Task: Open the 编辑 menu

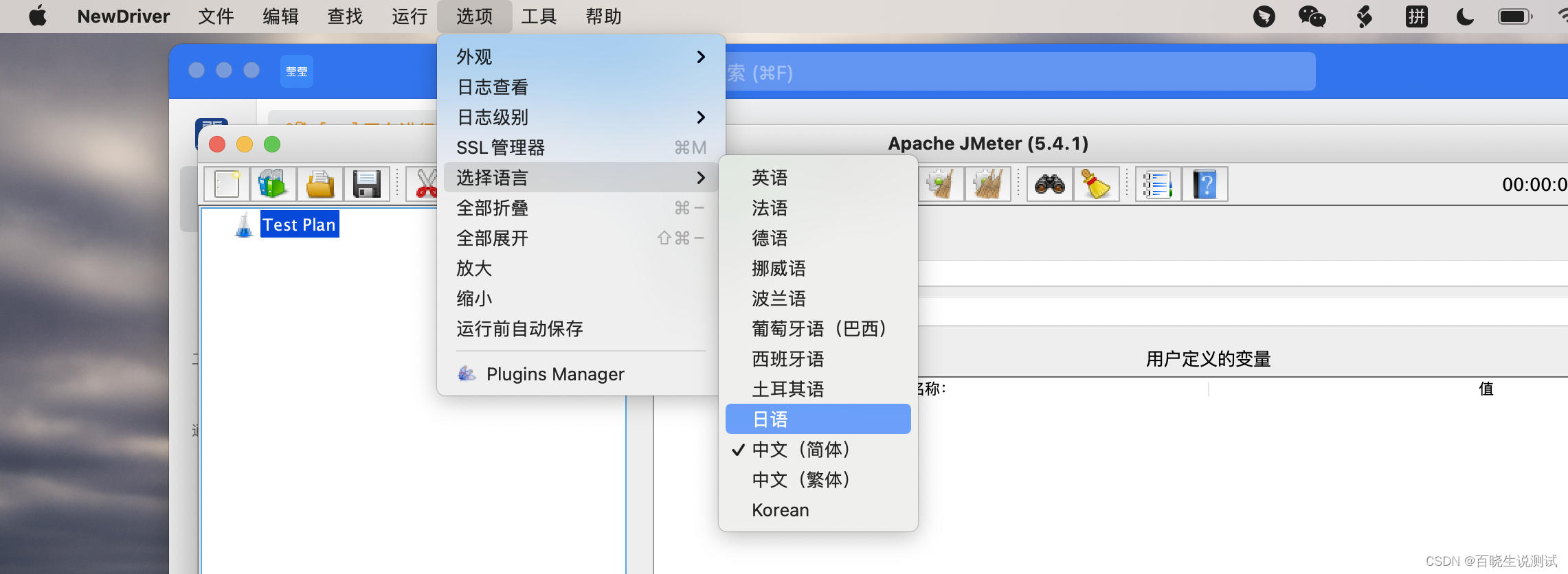Action: pyautogui.click(x=280, y=16)
